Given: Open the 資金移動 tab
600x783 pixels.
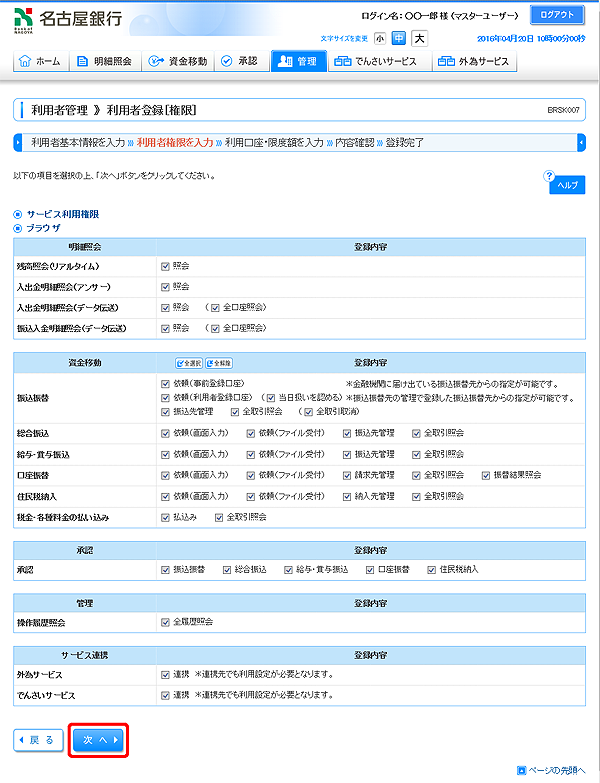Looking at the screenshot, I should click(x=178, y=61).
